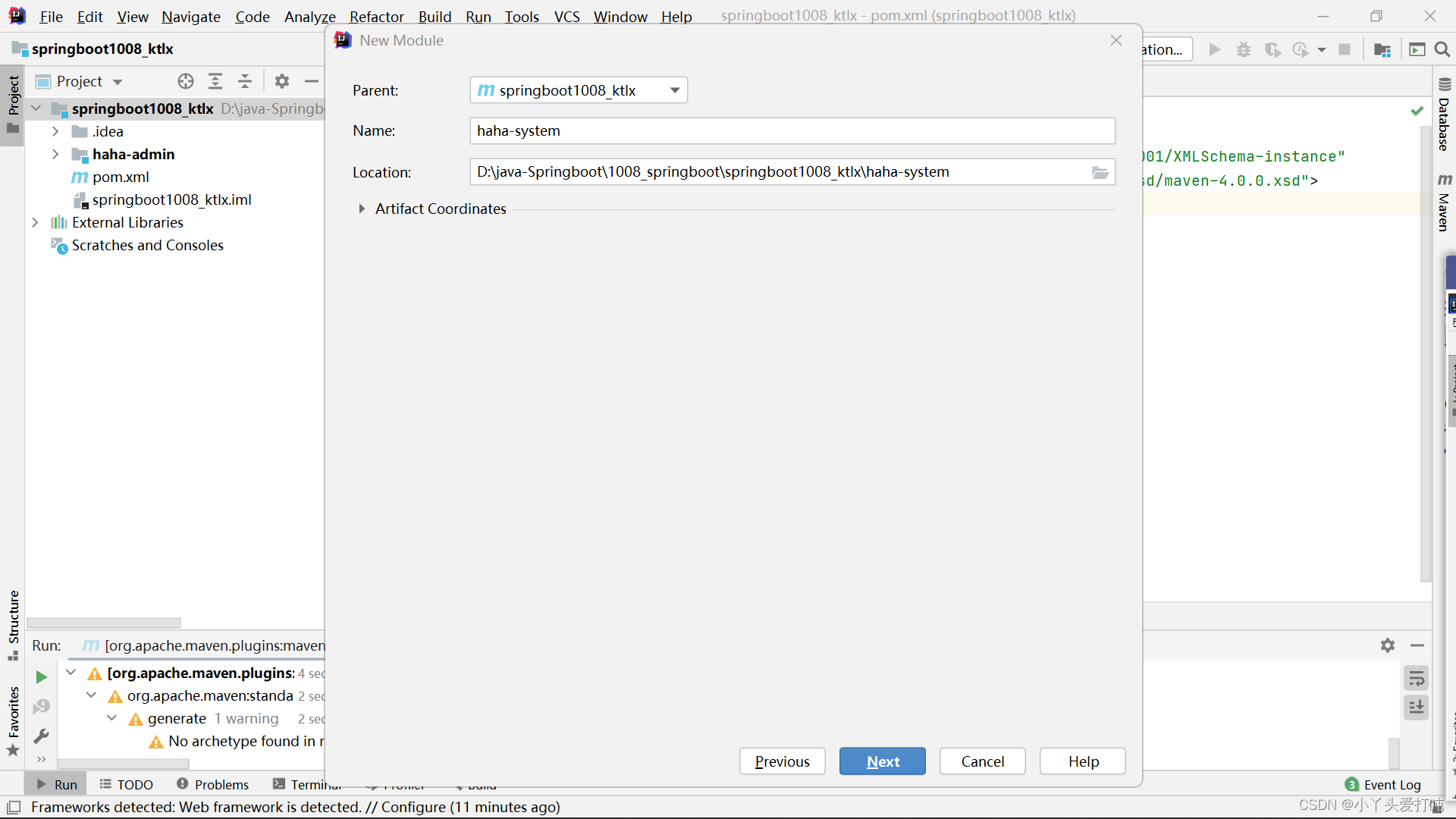The width and height of the screenshot is (1456, 819).
Task: Click the Profiler run icon in toolbar
Action: pos(1301,49)
